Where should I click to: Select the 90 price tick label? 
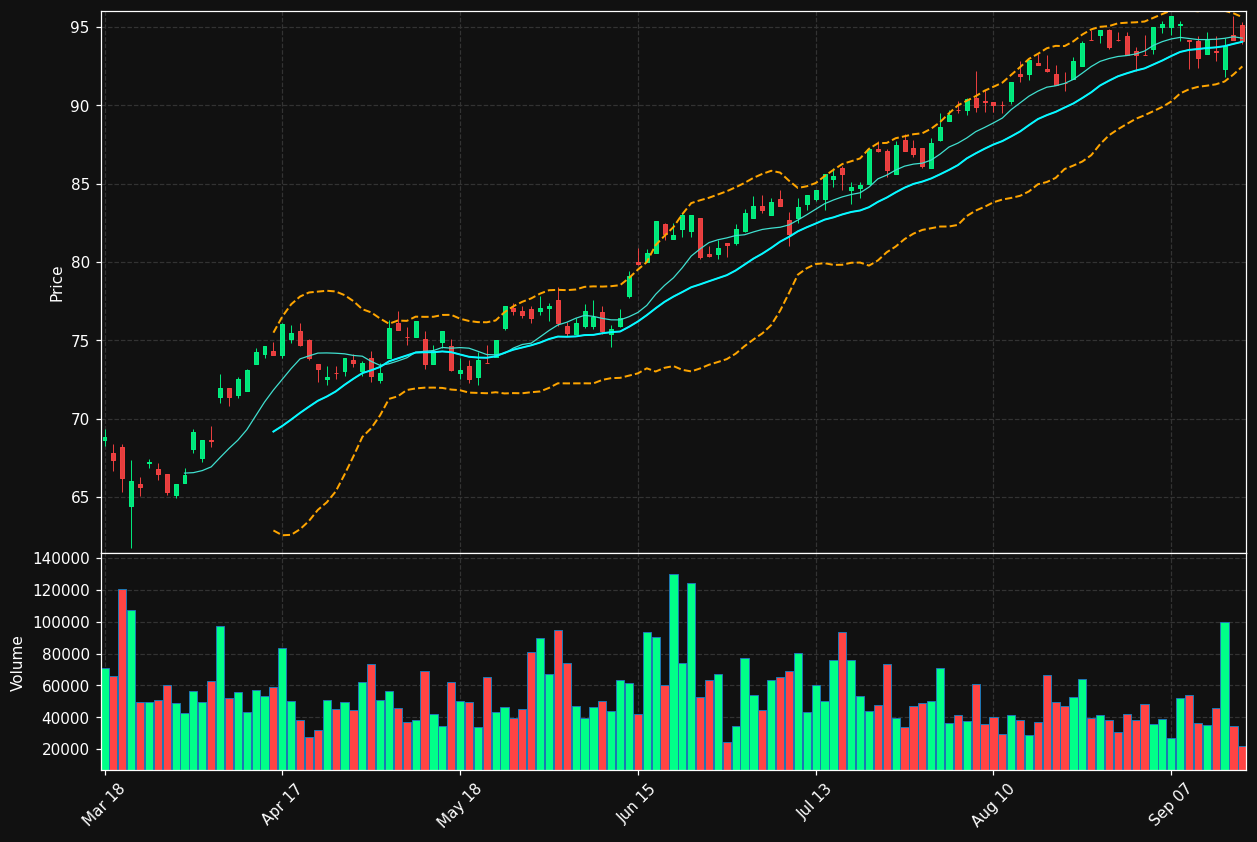click(80, 106)
